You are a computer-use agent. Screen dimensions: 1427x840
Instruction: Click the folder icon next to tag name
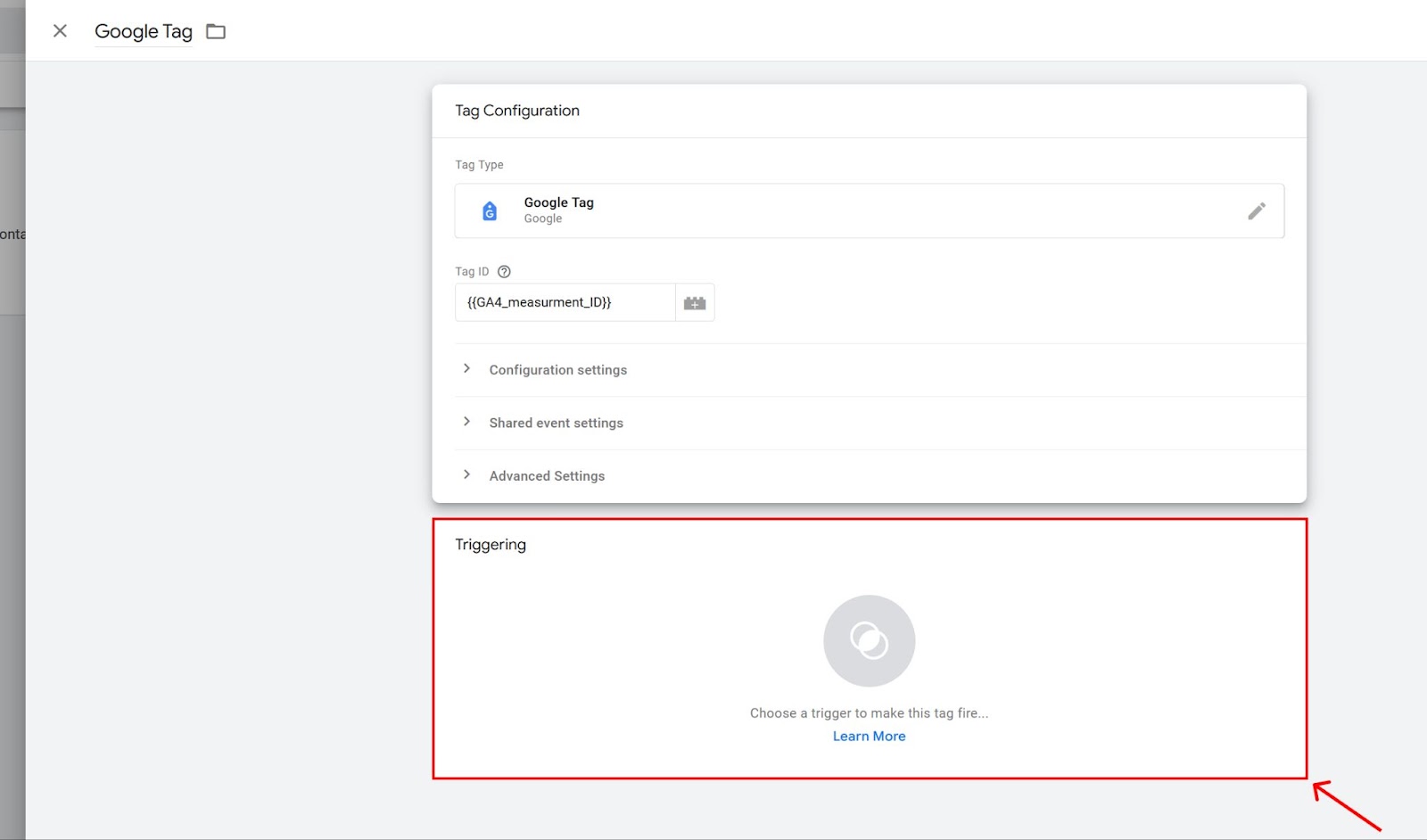tap(216, 31)
